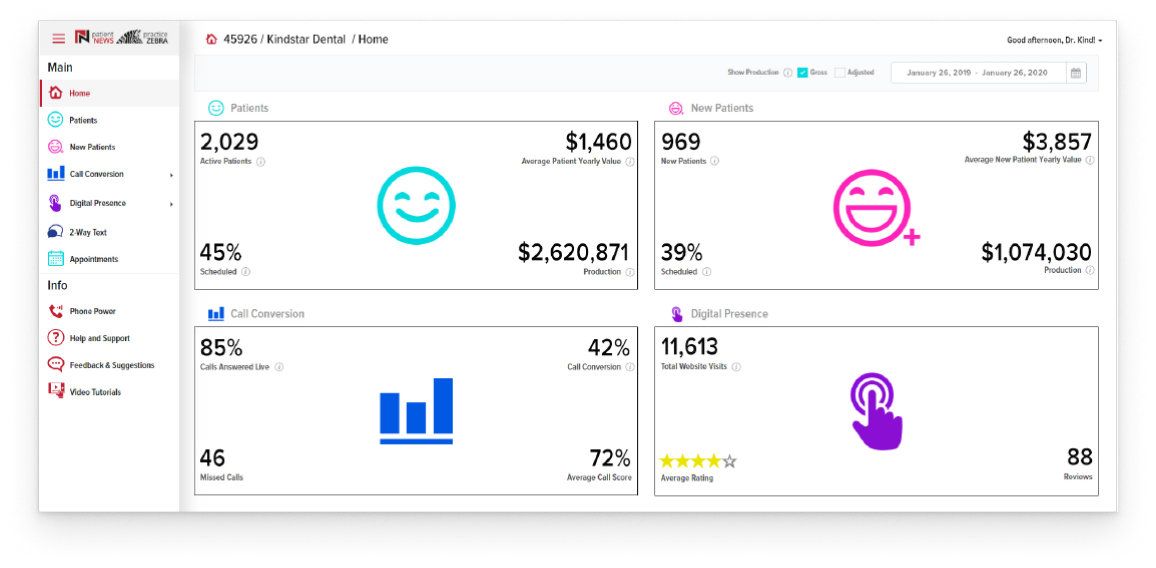The image size is (1156, 568).
Task: Open the Good afternoon, Dr. Kind dropdown
Action: (x=1054, y=40)
